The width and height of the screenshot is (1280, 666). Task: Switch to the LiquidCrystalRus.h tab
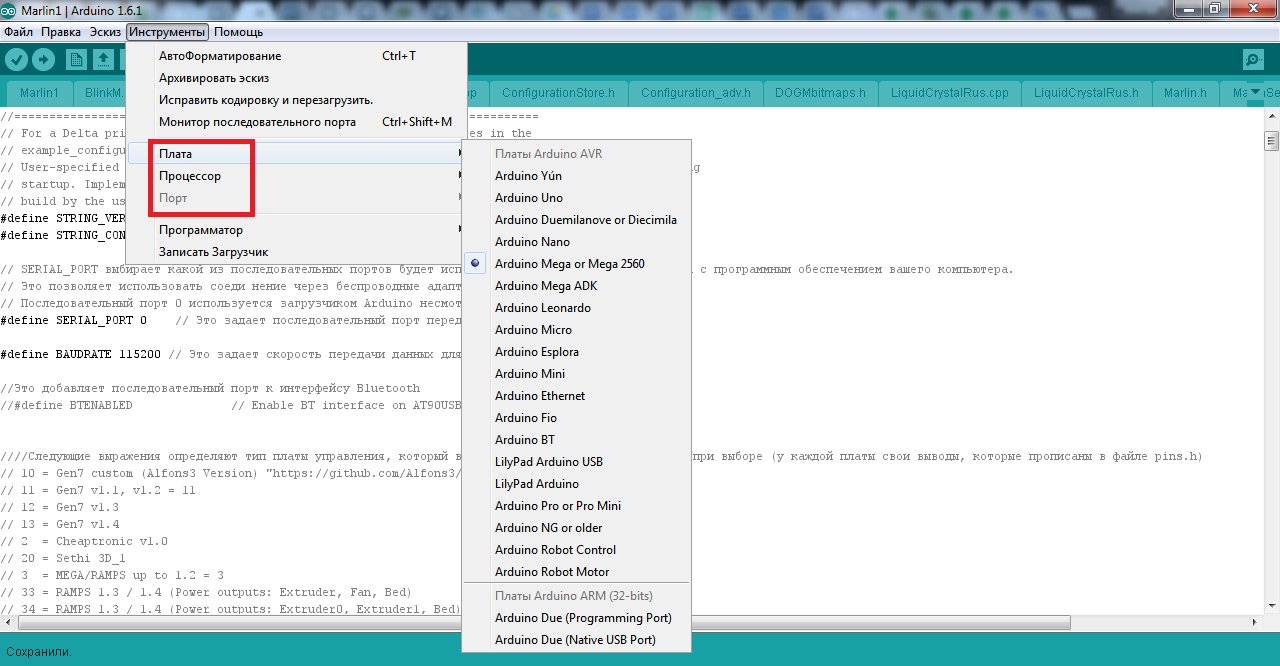tap(1086, 93)
